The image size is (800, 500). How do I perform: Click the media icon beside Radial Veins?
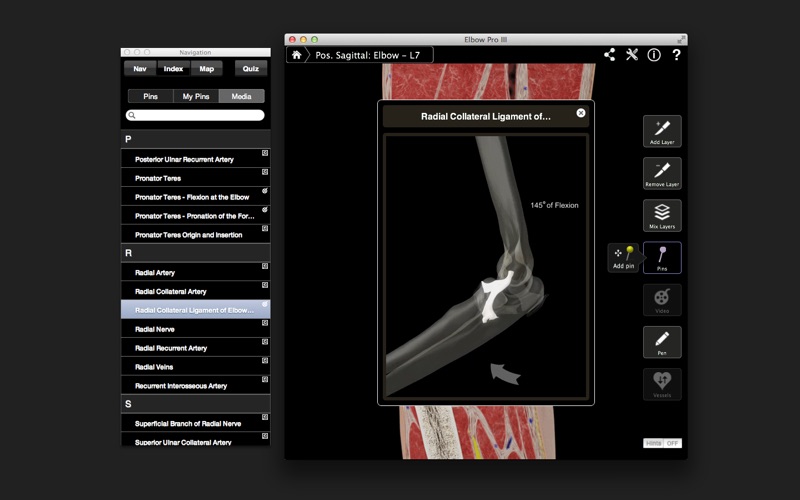pyautogui.click(x=265, y=361)
